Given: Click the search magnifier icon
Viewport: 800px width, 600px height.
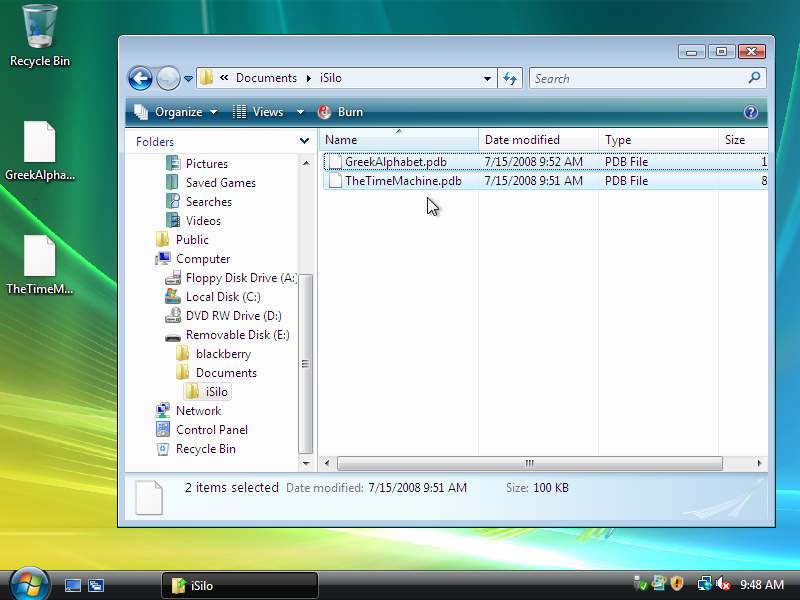Looking at the screenshot, I should (755, 78).
